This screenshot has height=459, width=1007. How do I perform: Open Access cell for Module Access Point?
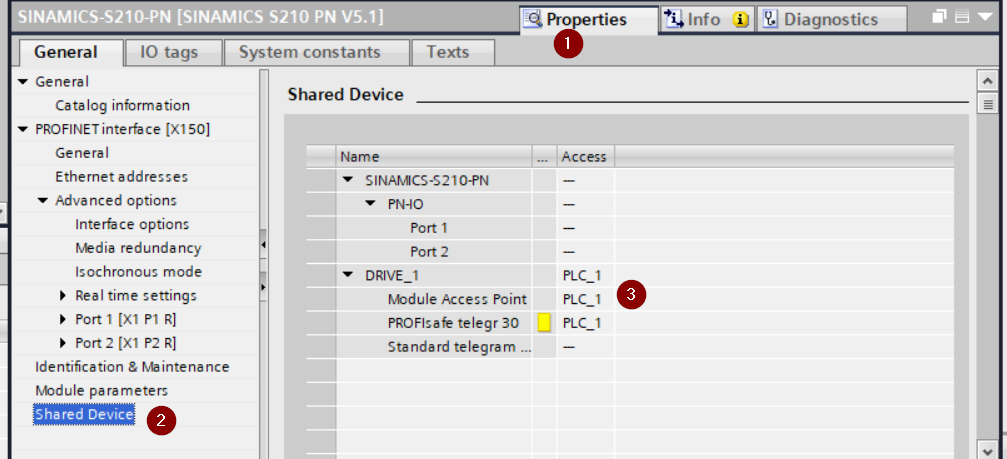586,299
